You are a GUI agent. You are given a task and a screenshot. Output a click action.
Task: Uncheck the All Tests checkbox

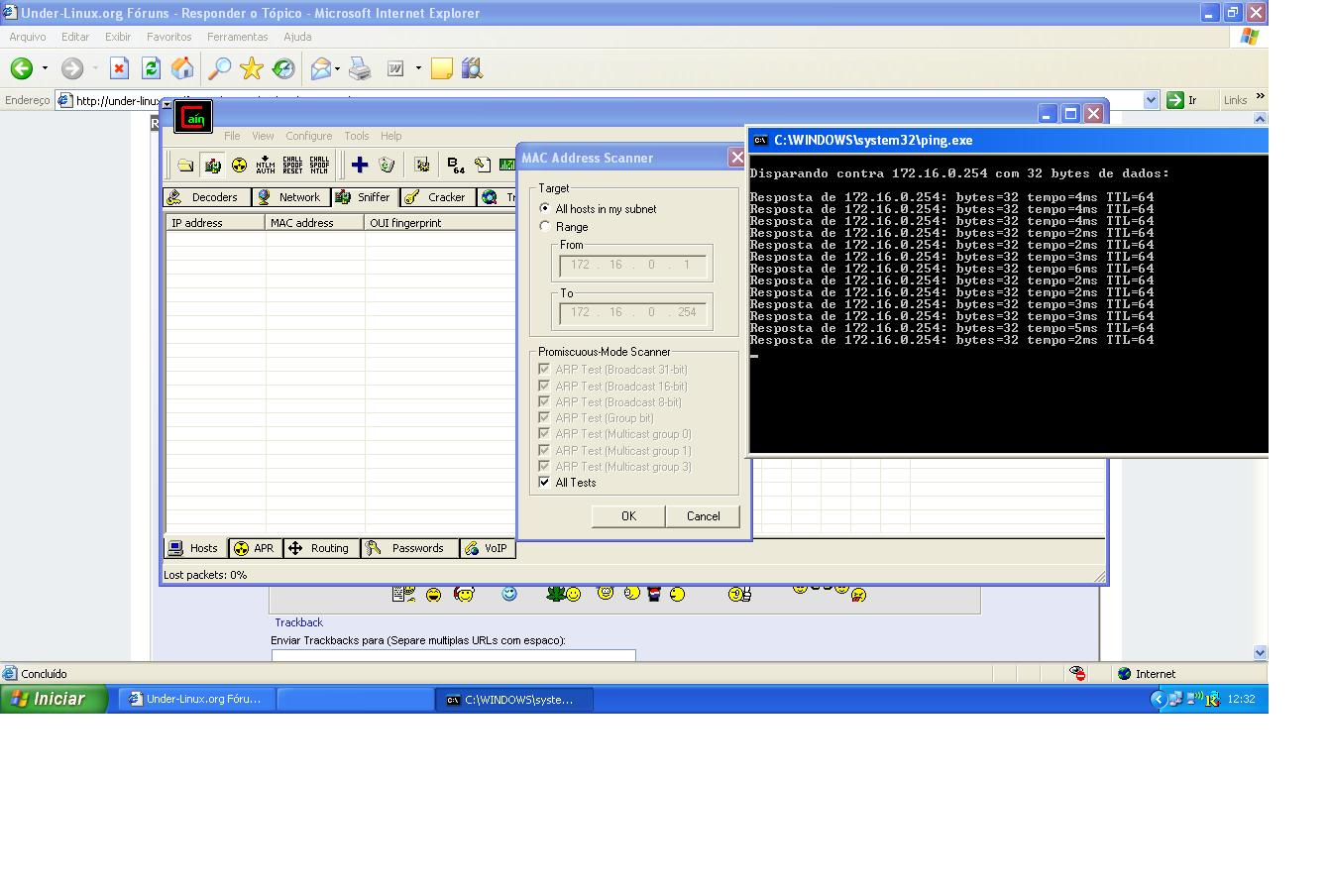544,483
